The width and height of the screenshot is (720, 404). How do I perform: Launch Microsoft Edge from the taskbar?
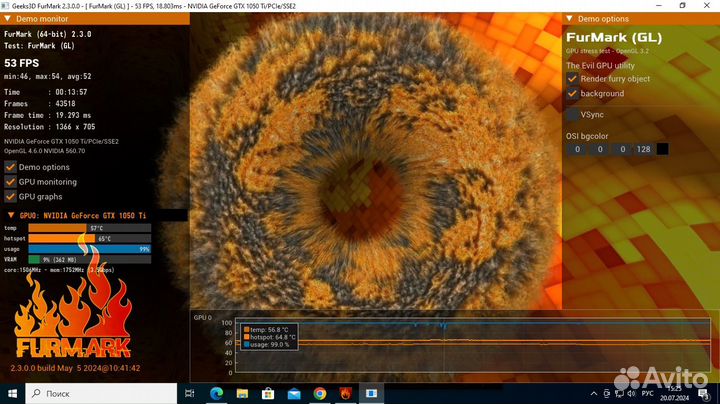tap(218, 395)
